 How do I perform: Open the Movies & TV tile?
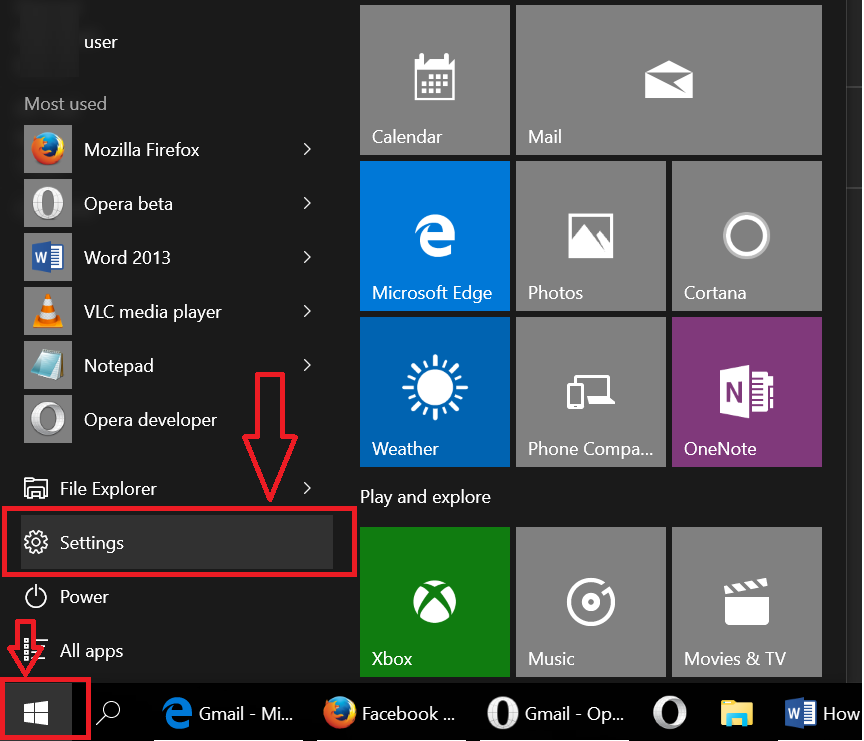pyautogui.click(x=747, y=602)
